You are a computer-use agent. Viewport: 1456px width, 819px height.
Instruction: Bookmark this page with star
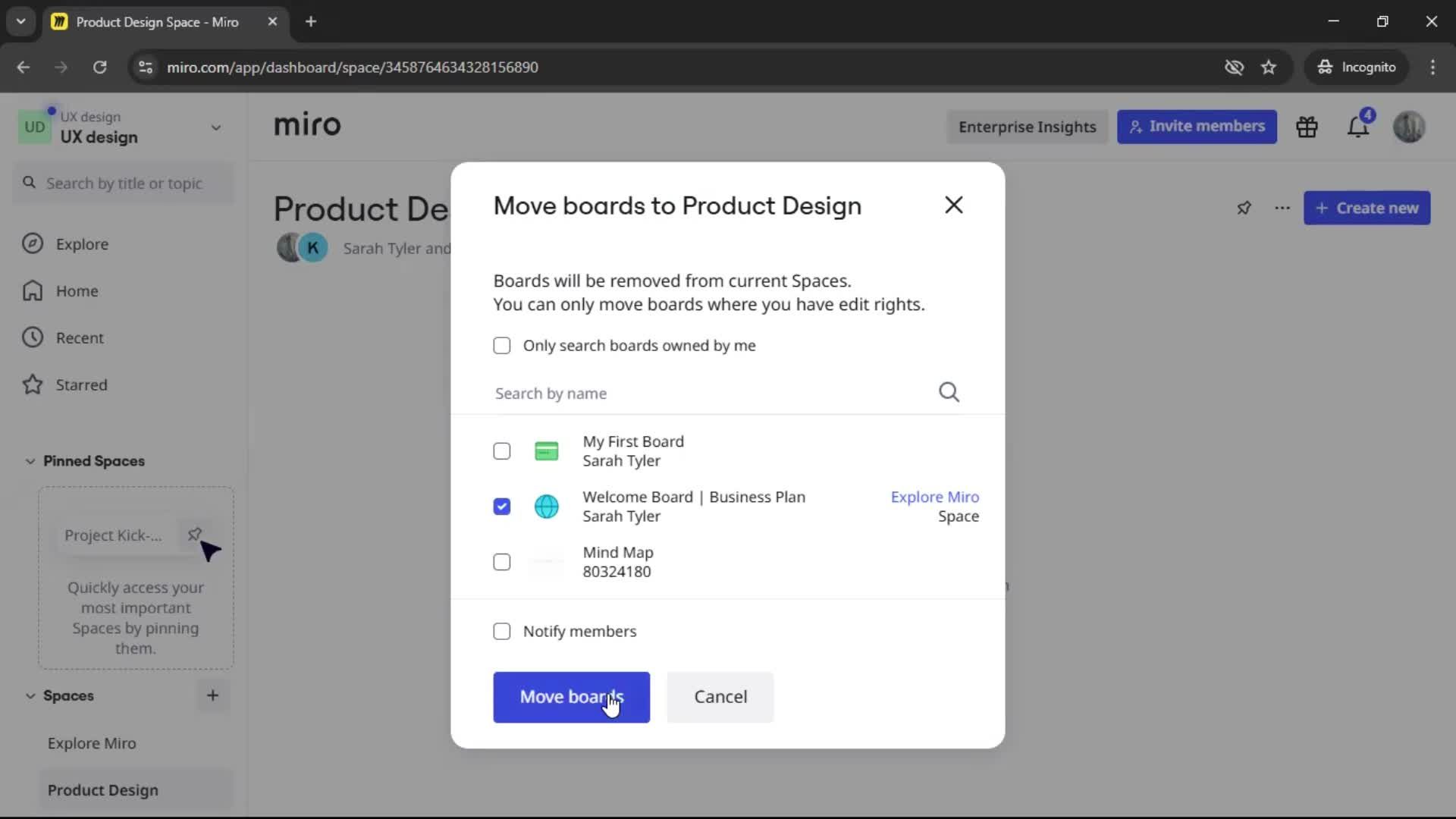1269,67
